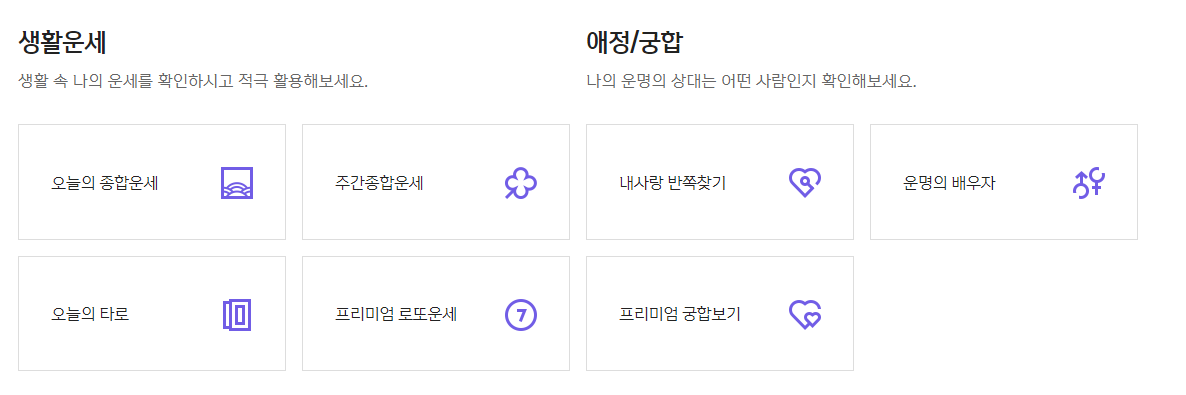This screenshot has height=395, width=1186.
Task: Click the 애정/궁합 section heading
Action: [x=634, y=42]
